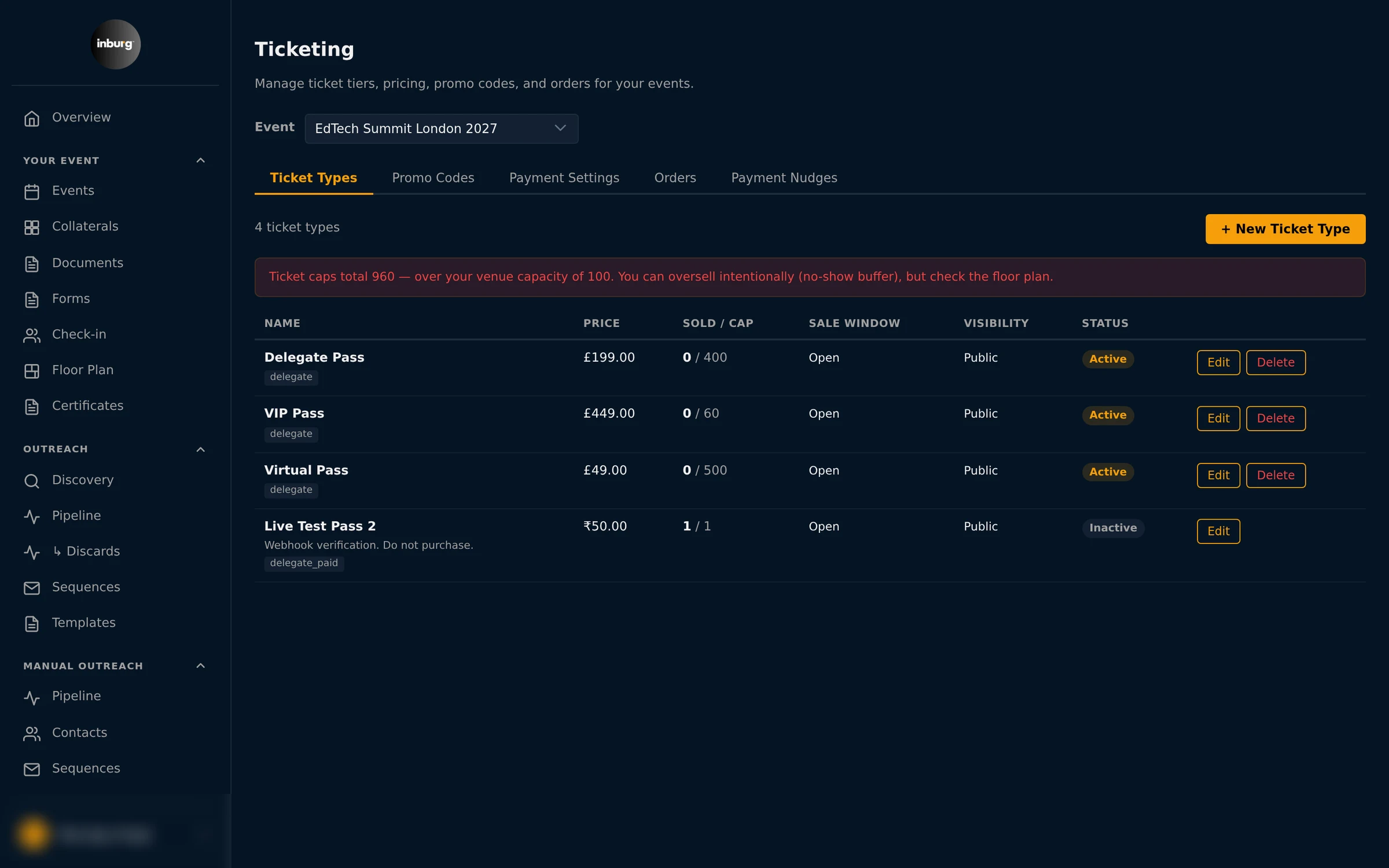Click the Floor Plan layout icon
Viewport: 1389px width, 868px height.
[32, 371]
